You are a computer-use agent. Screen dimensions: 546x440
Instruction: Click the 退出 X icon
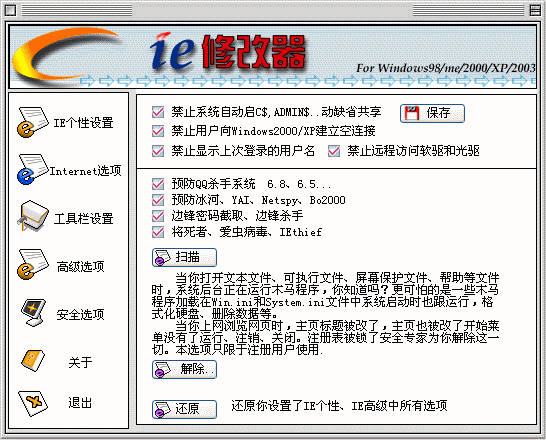click(33, 403)
